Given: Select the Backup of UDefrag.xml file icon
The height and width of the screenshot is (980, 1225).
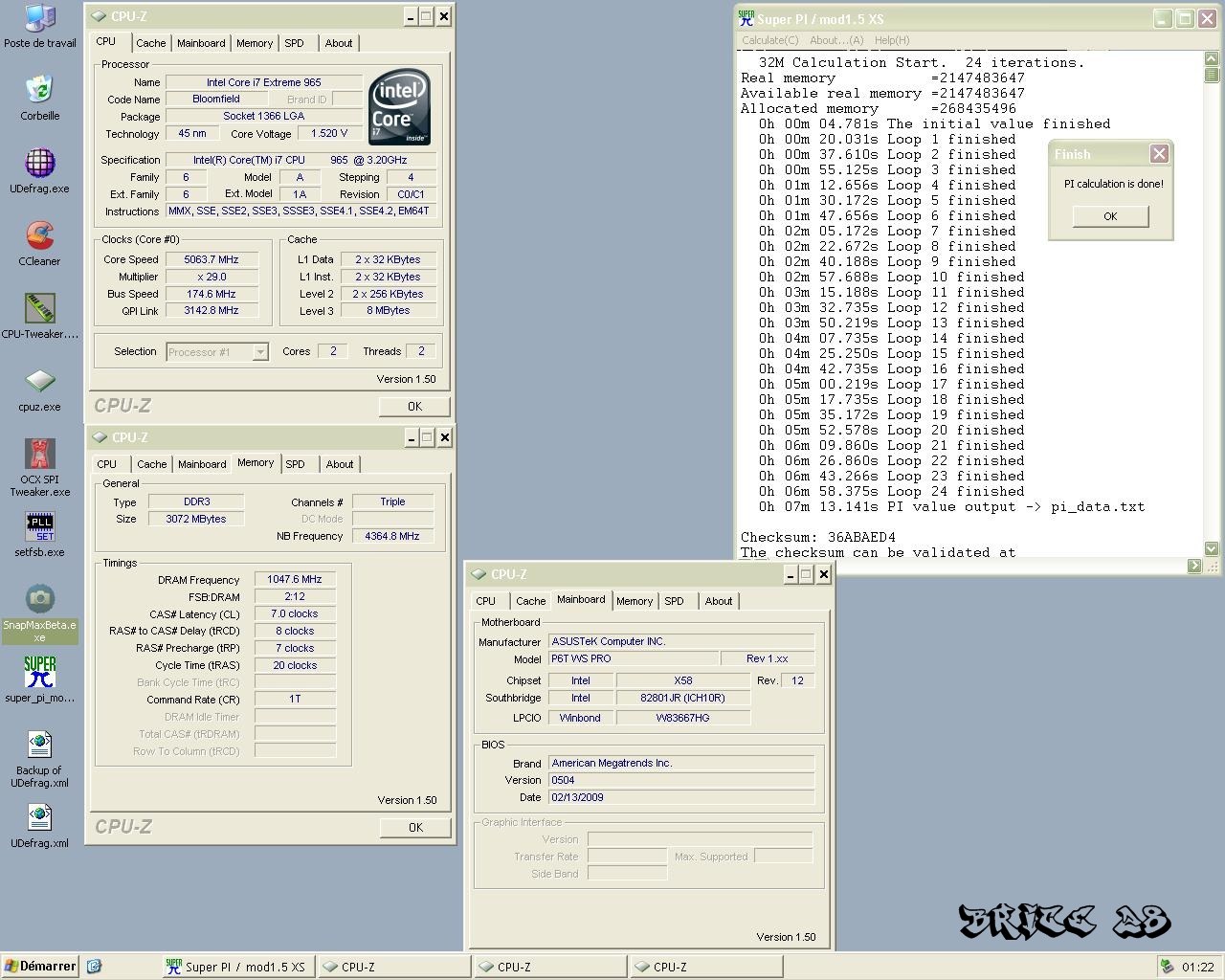Looking at the screenshot, I should pos(39,745).
